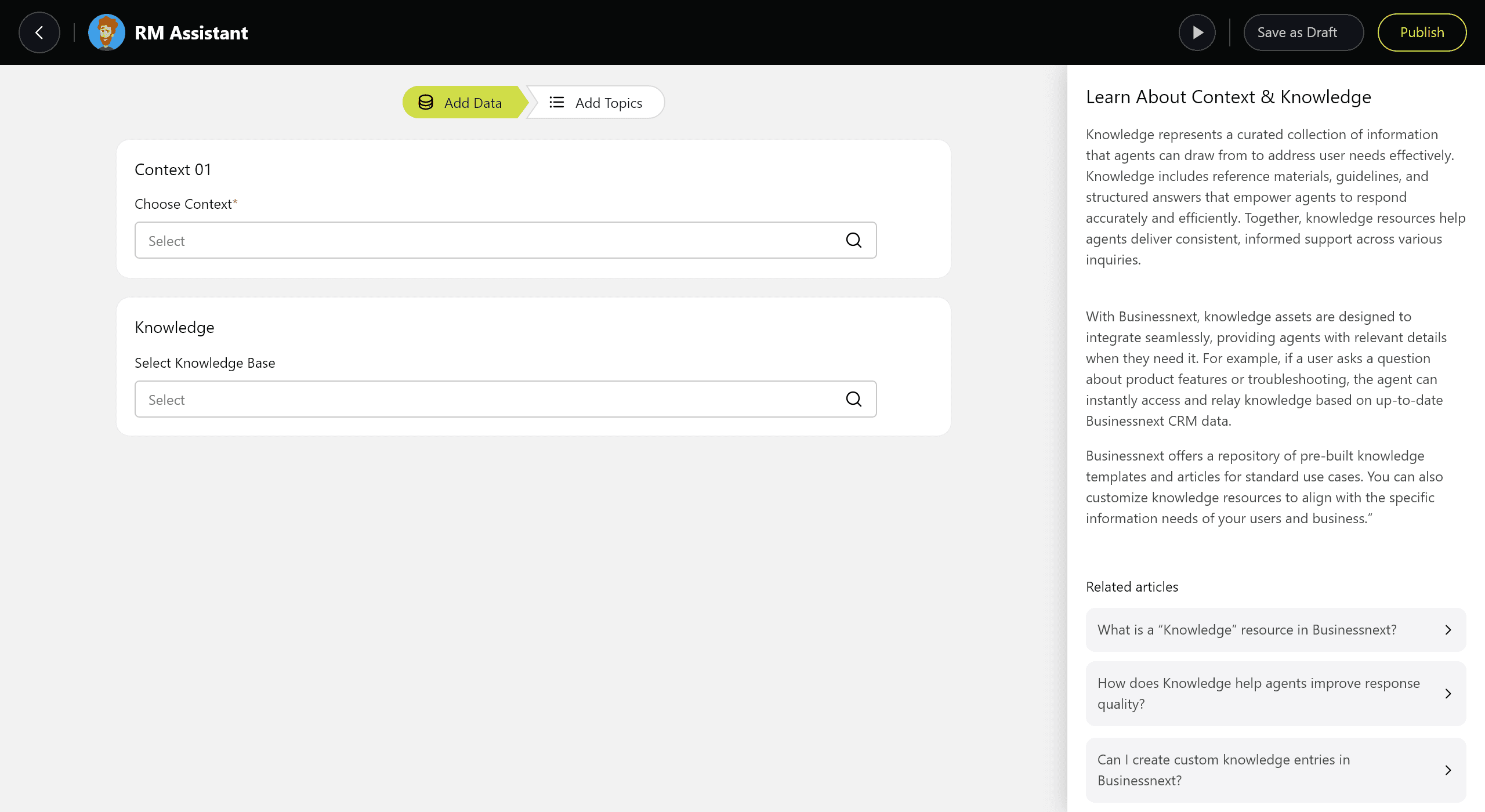The width and height of the screenshot is (1485, 812).
Task: Click chevron beside response quality article
Action: coord(1448,694)
